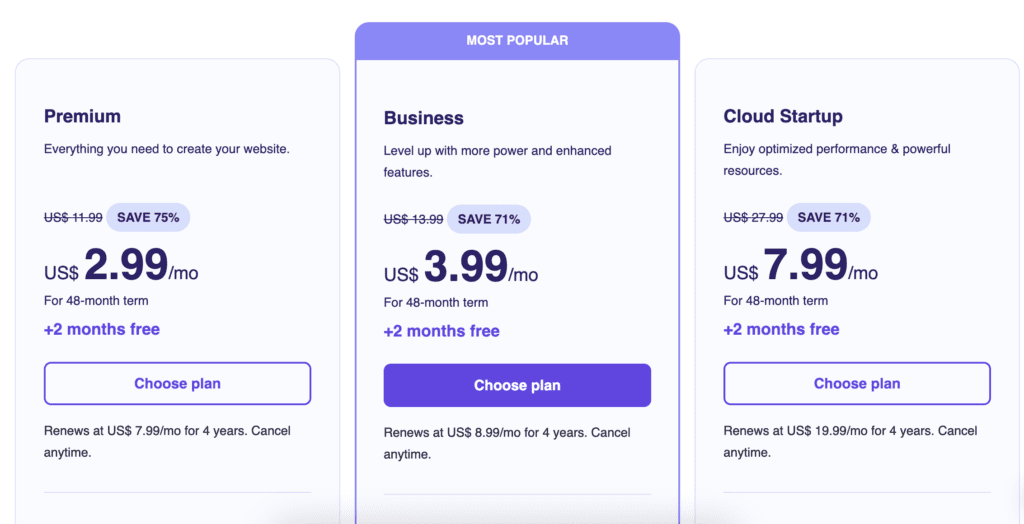This screenshot has height=524, width=1024.
Task: Click the Cloud Startup US$ 7.99/mo price
Action: (x=801, y=266)
